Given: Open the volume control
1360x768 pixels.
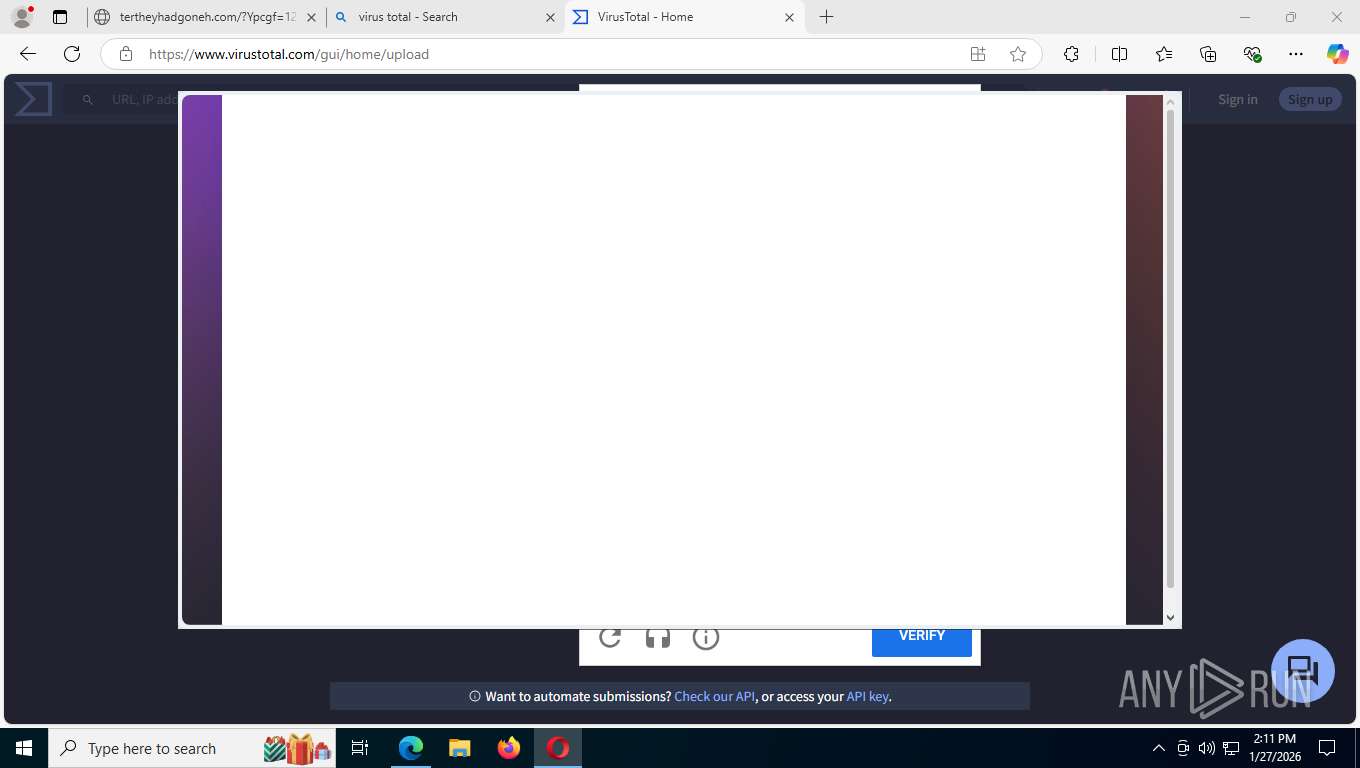Looking at the screenshot, I should click(x=1207, y=748).
